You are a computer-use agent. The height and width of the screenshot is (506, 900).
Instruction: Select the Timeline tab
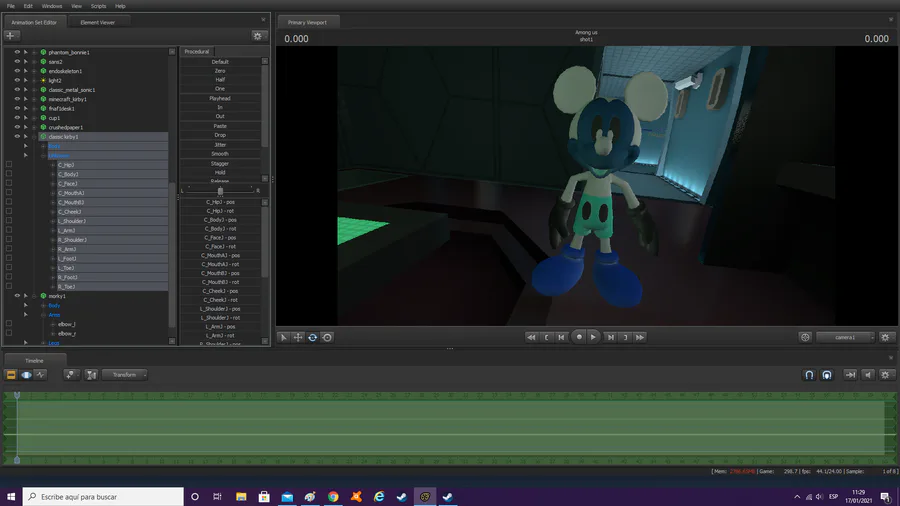click(x=34, y=361)
